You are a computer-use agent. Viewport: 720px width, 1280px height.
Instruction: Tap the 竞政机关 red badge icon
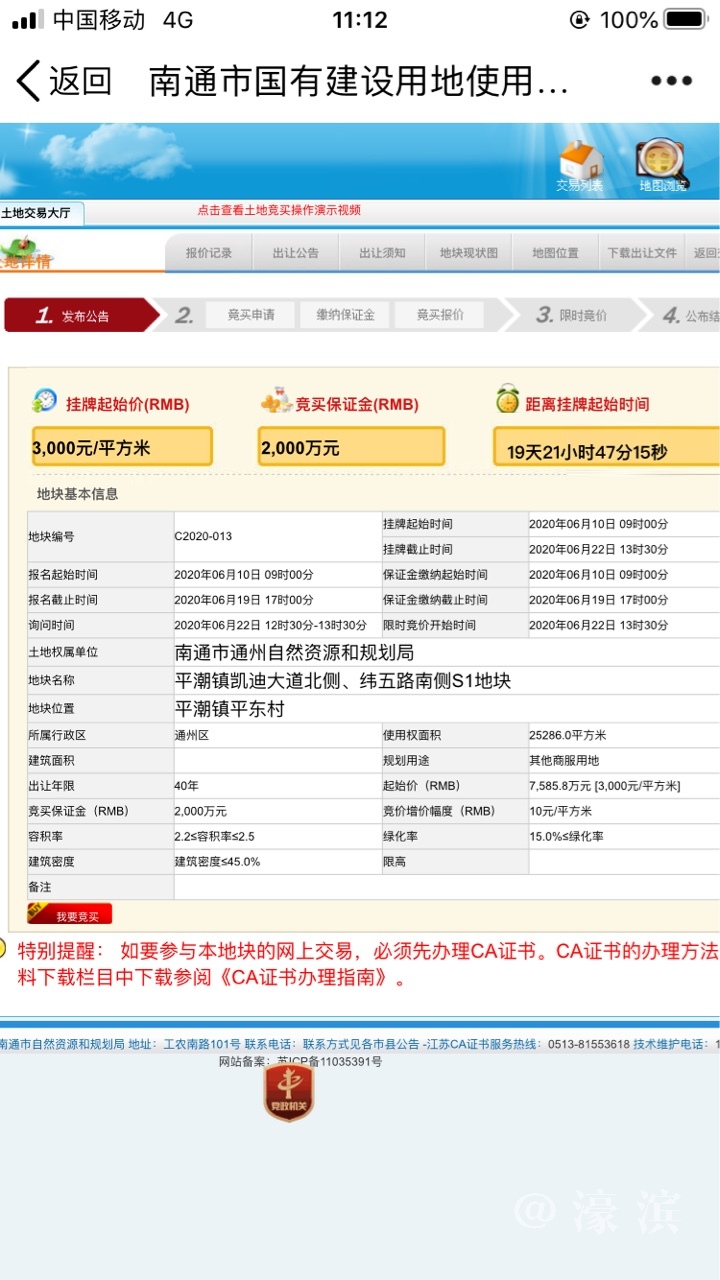point(289,1092)
